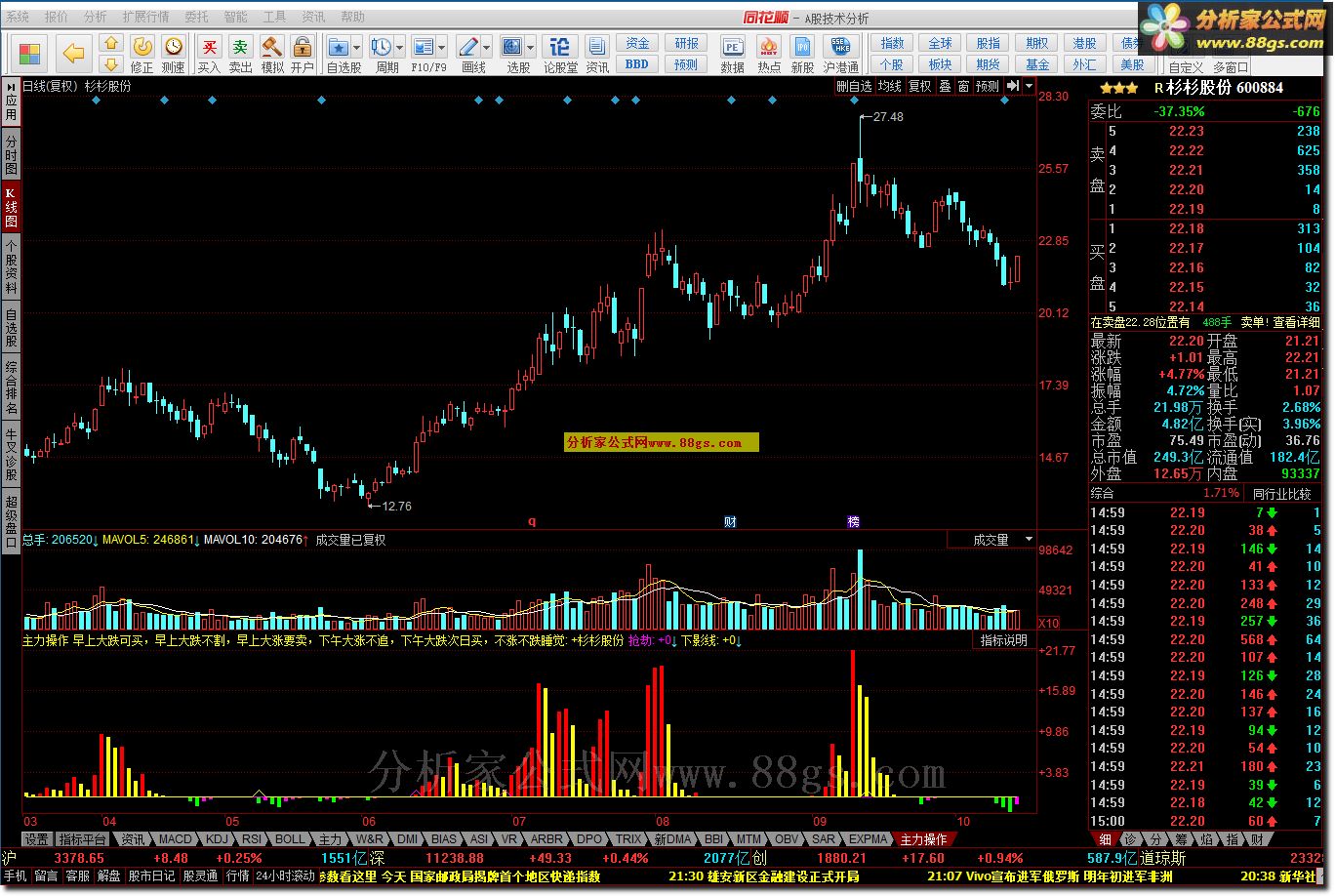Screen dimensions: 1335x896
Task: Open the 智能 menu
Action: coord(235,18)
